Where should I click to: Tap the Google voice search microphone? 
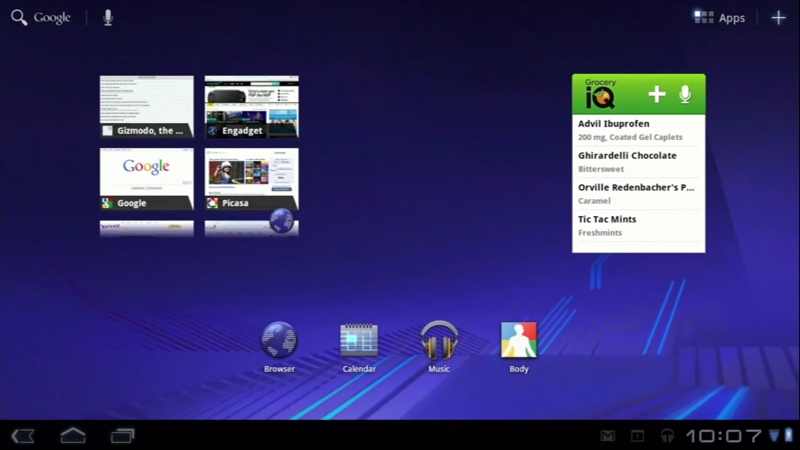(x=108, y=18)
